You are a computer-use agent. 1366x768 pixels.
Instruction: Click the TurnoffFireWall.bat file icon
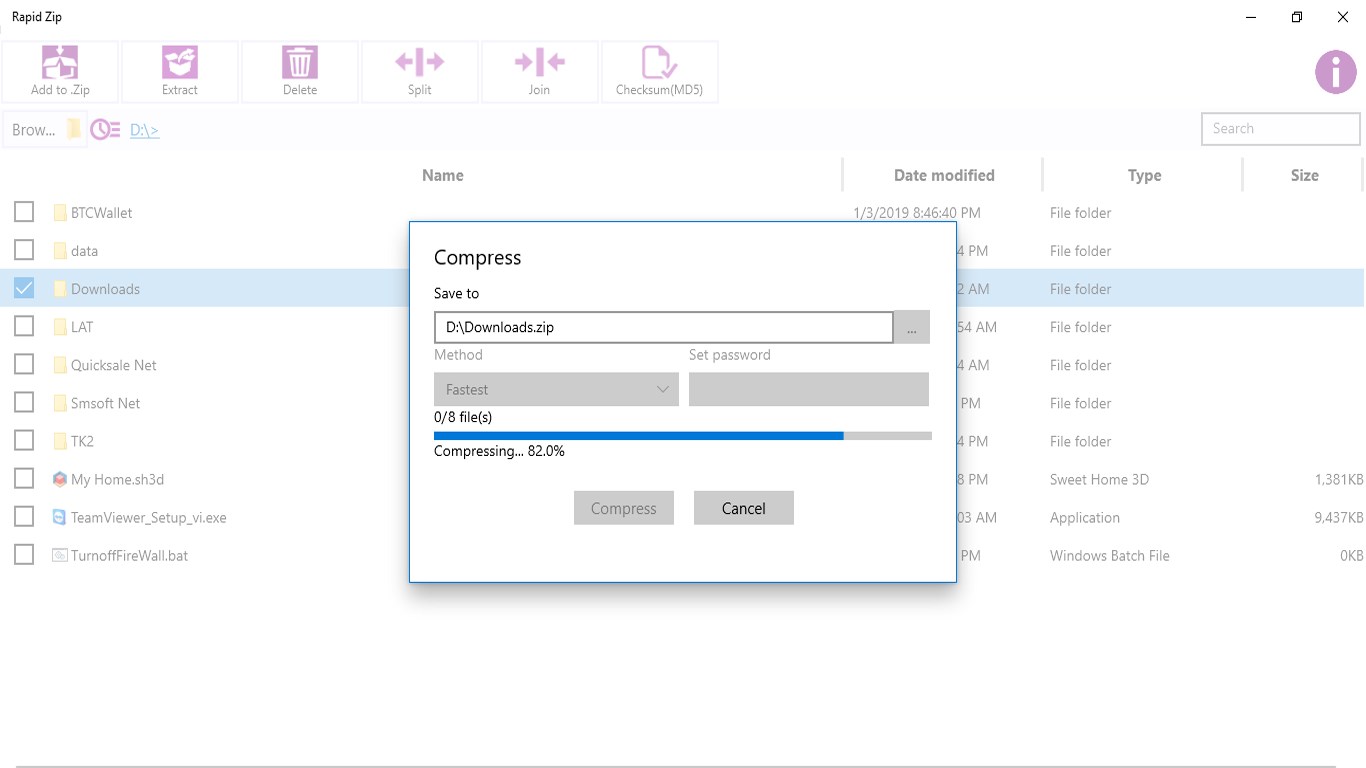[x=60, y=555]
